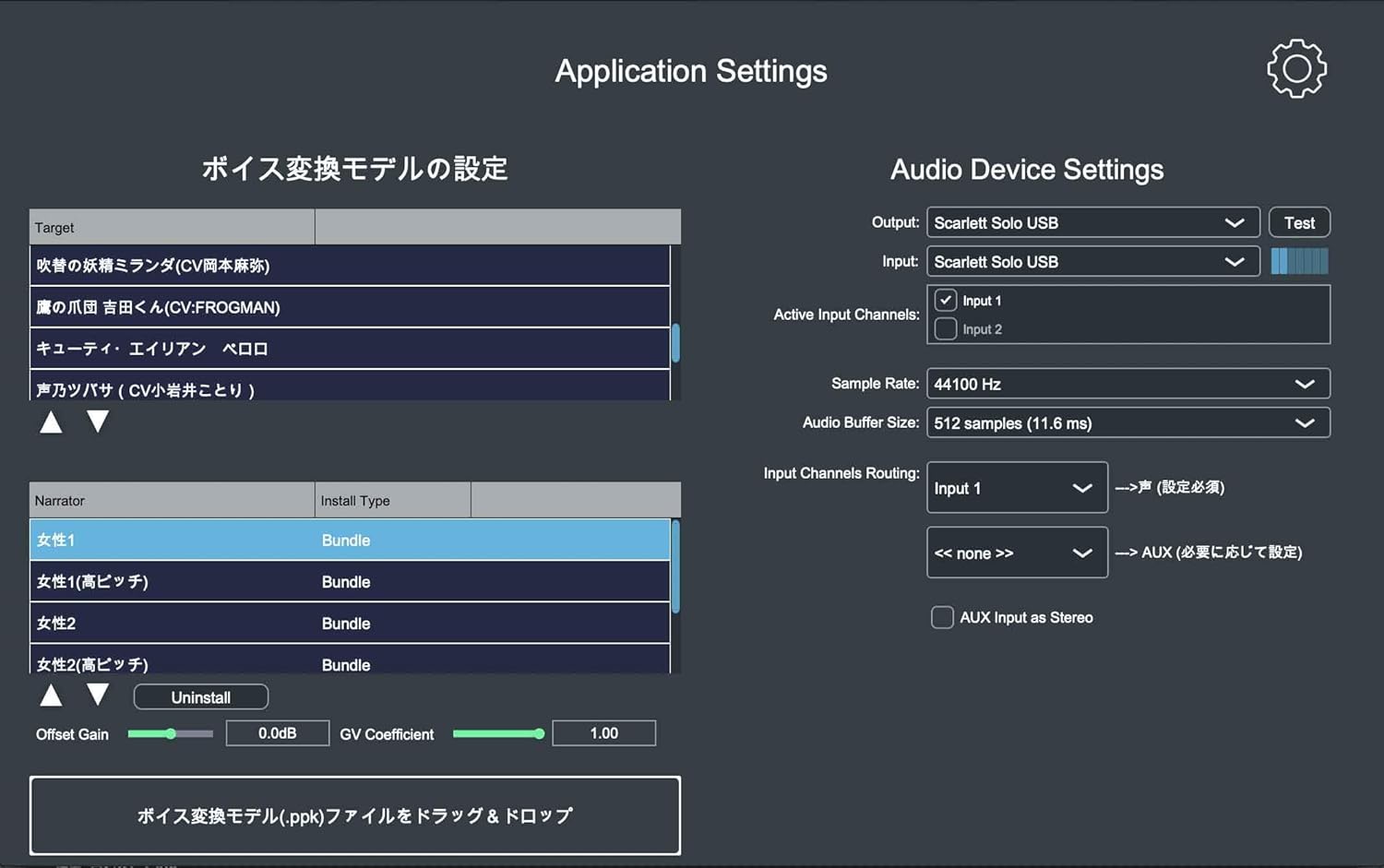This screenshot has width=1384, height=868.
Task: Click the GV Coefficient slider handle
Action: pos(539,734)
